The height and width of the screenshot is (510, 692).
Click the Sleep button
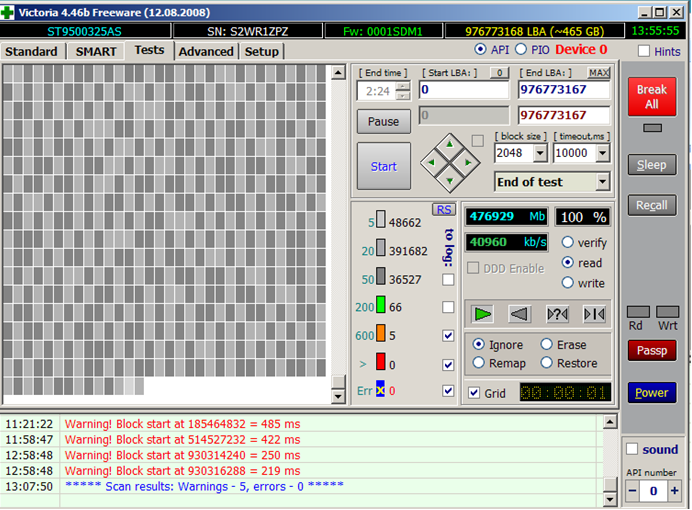point(652,165)
